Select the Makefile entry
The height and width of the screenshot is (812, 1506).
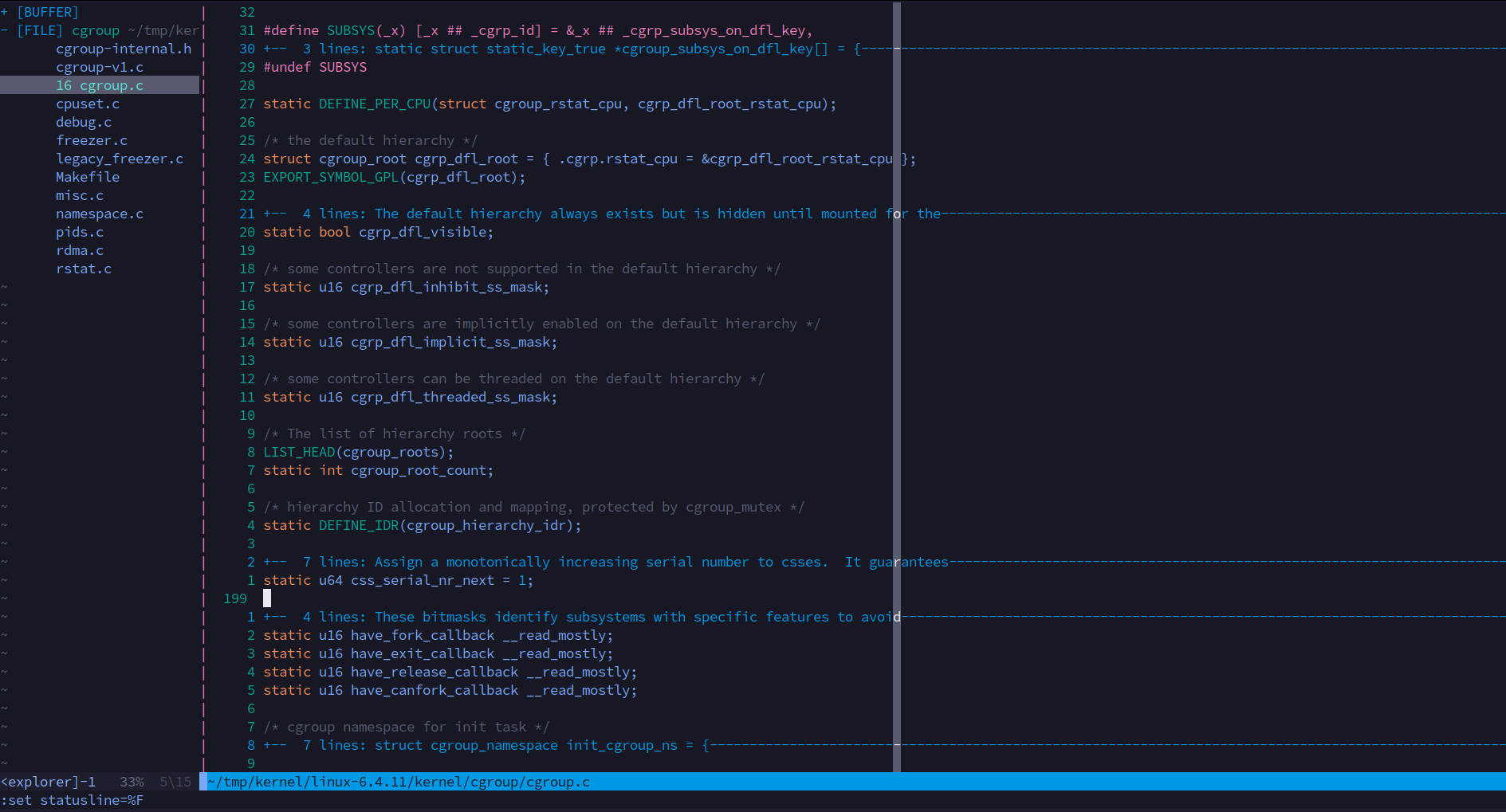coord(88,176)
